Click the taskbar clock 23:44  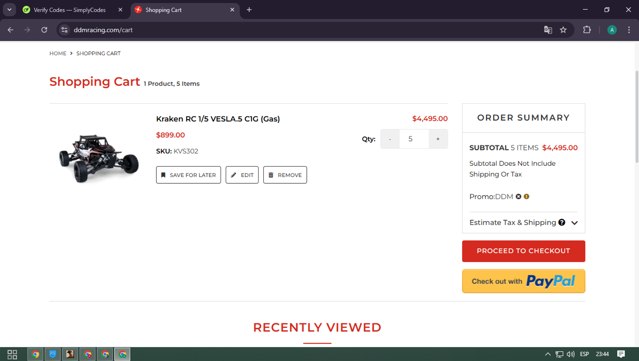(602, 354)
